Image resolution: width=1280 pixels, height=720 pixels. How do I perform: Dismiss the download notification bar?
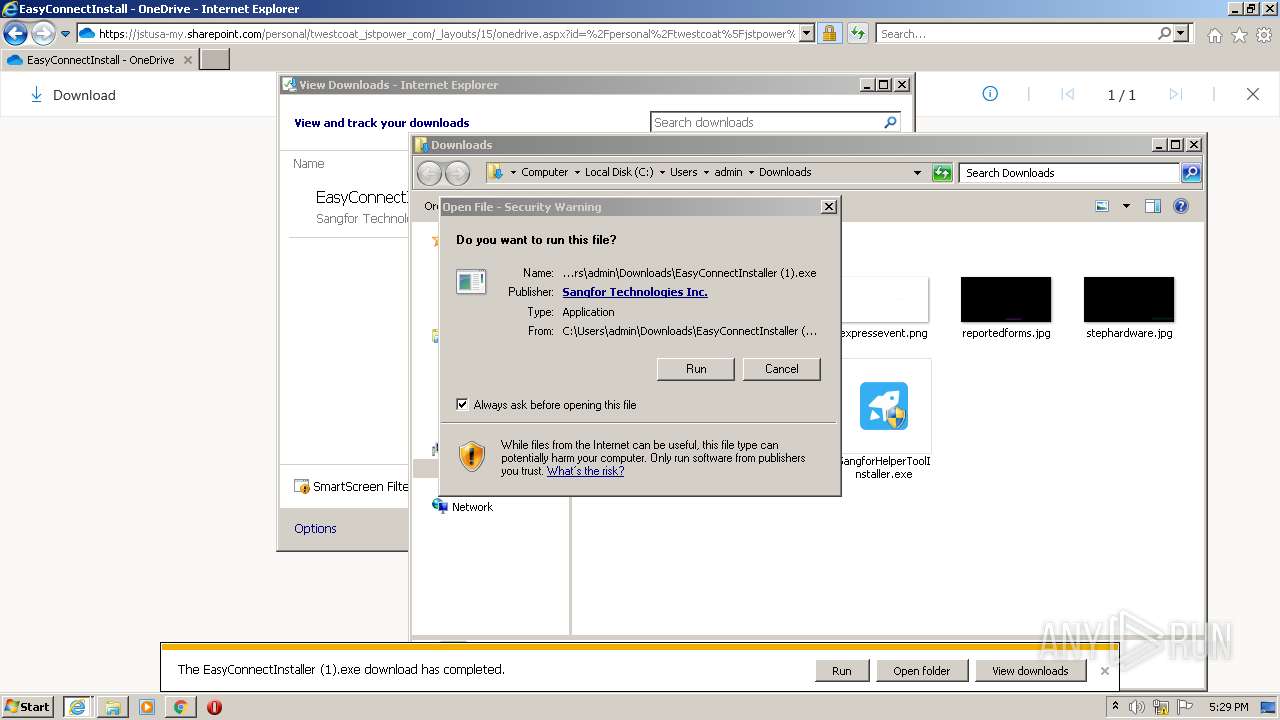(x=1104, y=671)
